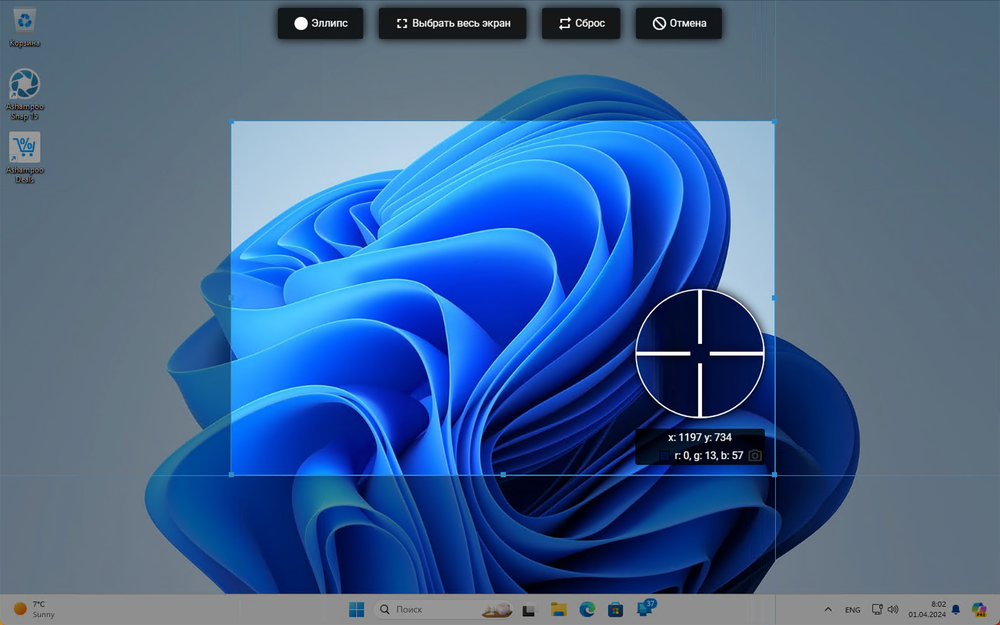Click the top-left corner handle of the selection
This screenshot has height=625, width=1000.
(x=231, y=121)
